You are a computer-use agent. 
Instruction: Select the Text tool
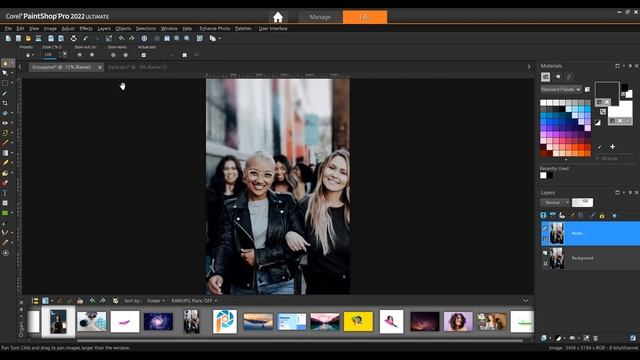pyautogui.click(x=5, y=193)
